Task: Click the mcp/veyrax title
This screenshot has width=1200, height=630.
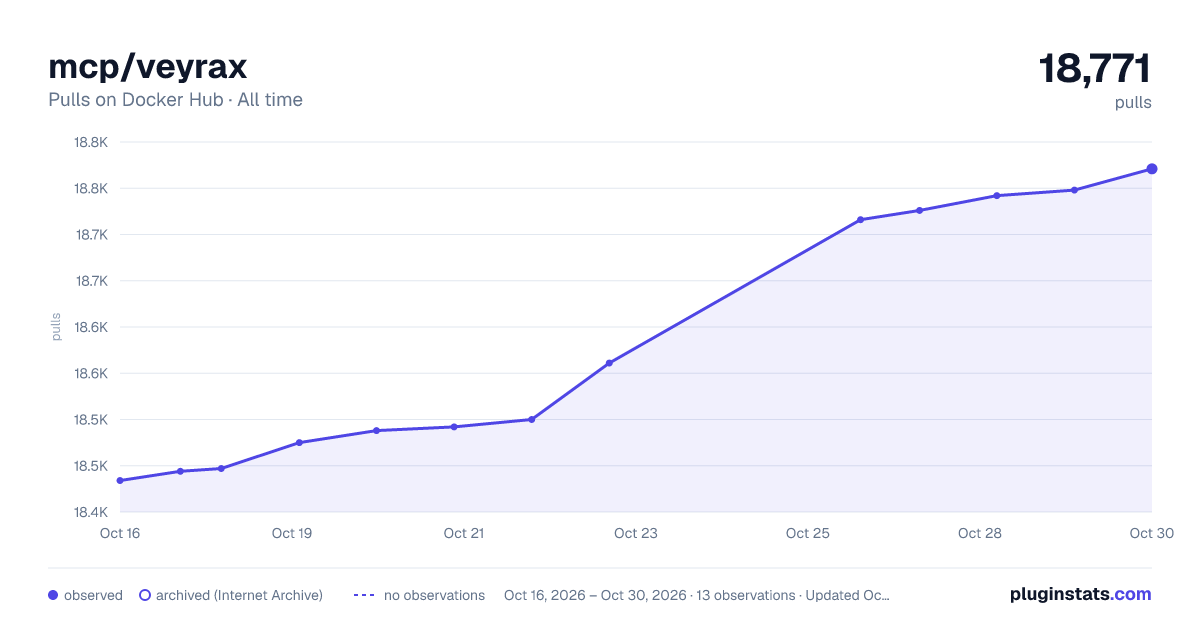Action: click(148, 66)
